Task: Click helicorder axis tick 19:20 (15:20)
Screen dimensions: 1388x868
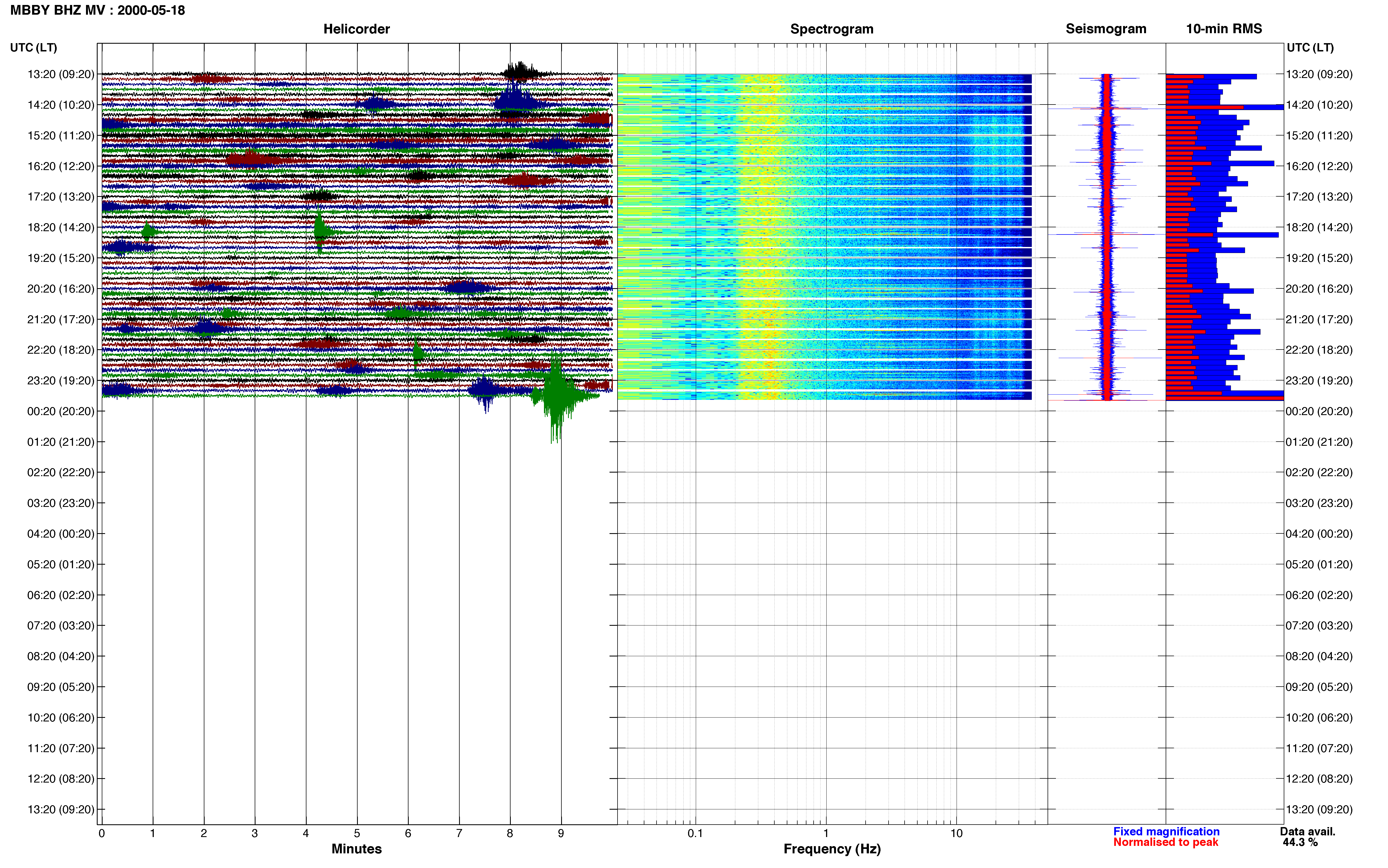Action: coord(61,258)
